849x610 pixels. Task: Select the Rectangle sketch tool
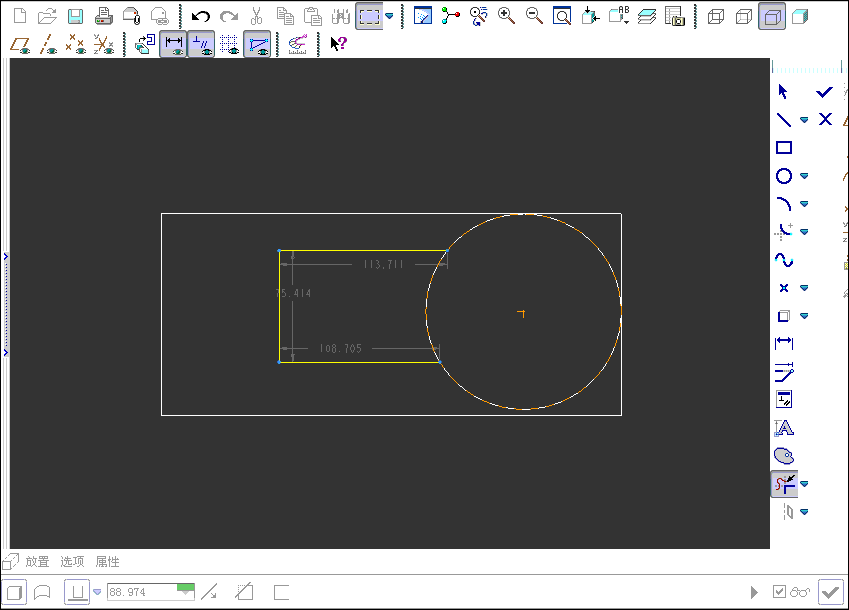click(x=784, y=148)
